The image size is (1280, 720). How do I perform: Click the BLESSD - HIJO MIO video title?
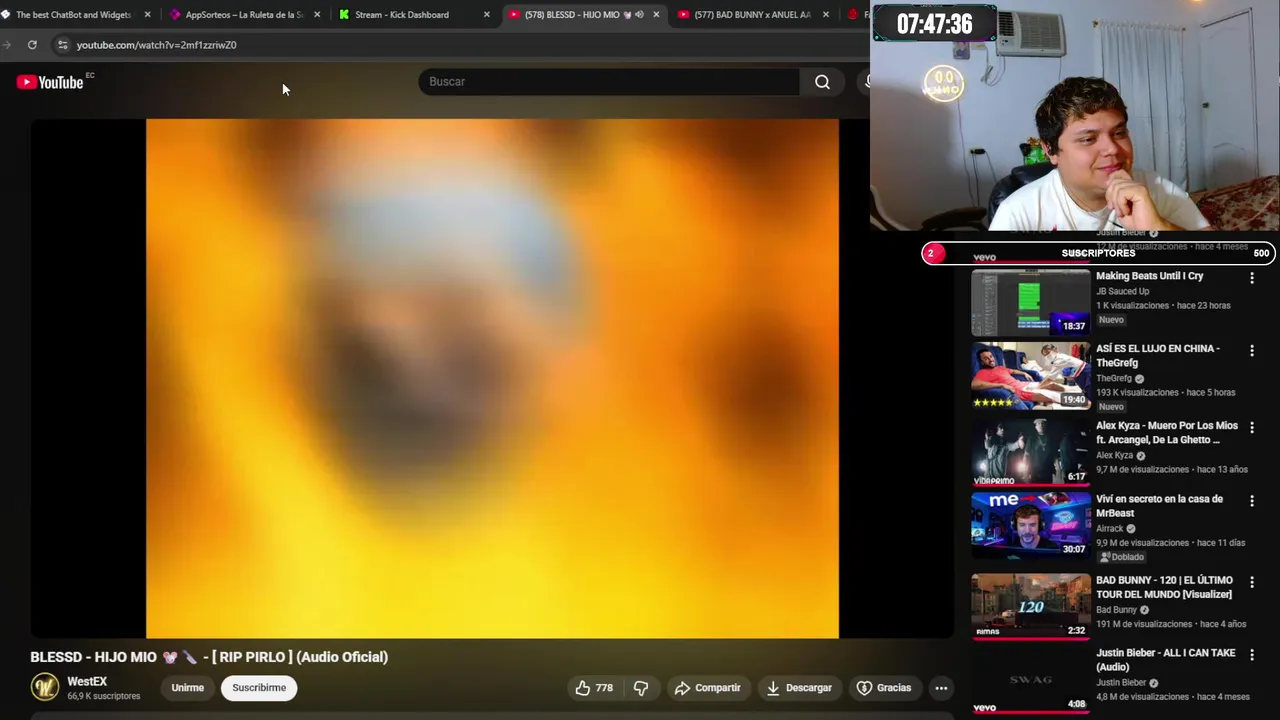[209, 657]
